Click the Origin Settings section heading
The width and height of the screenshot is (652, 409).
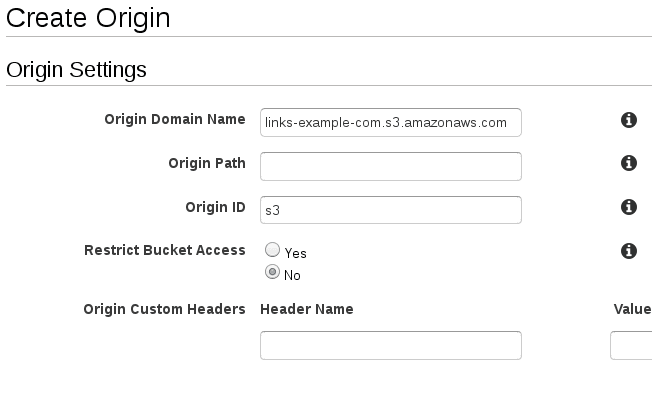pyautogui.click(x=76, y=69)
